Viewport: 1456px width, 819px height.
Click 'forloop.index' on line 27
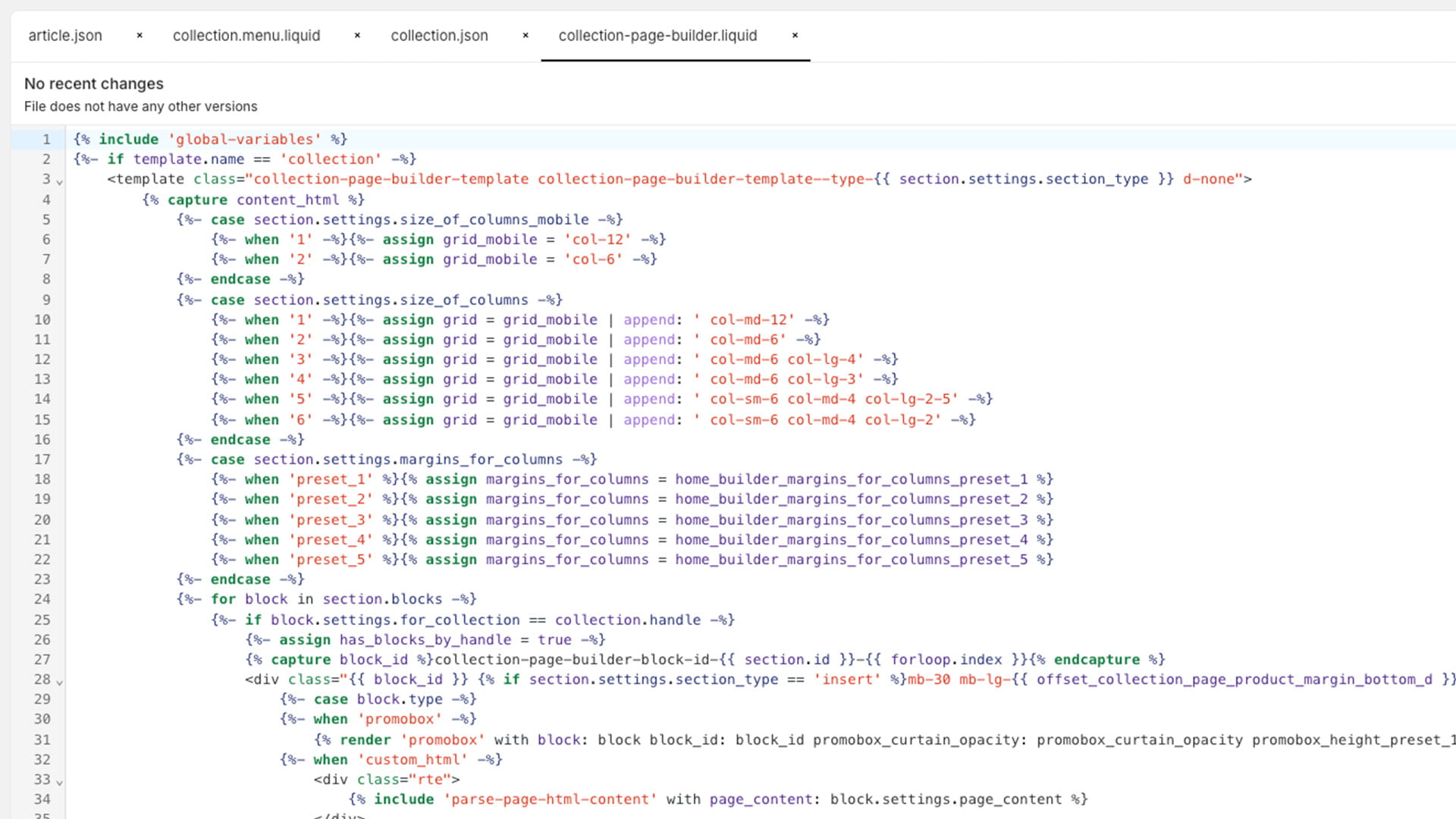(x=946, y=660)
